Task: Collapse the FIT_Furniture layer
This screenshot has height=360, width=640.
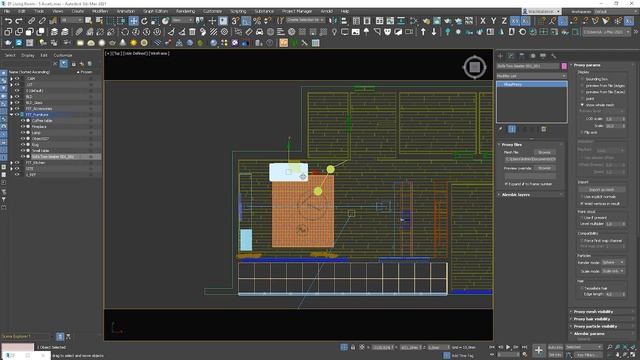Action: click(11, 115)
